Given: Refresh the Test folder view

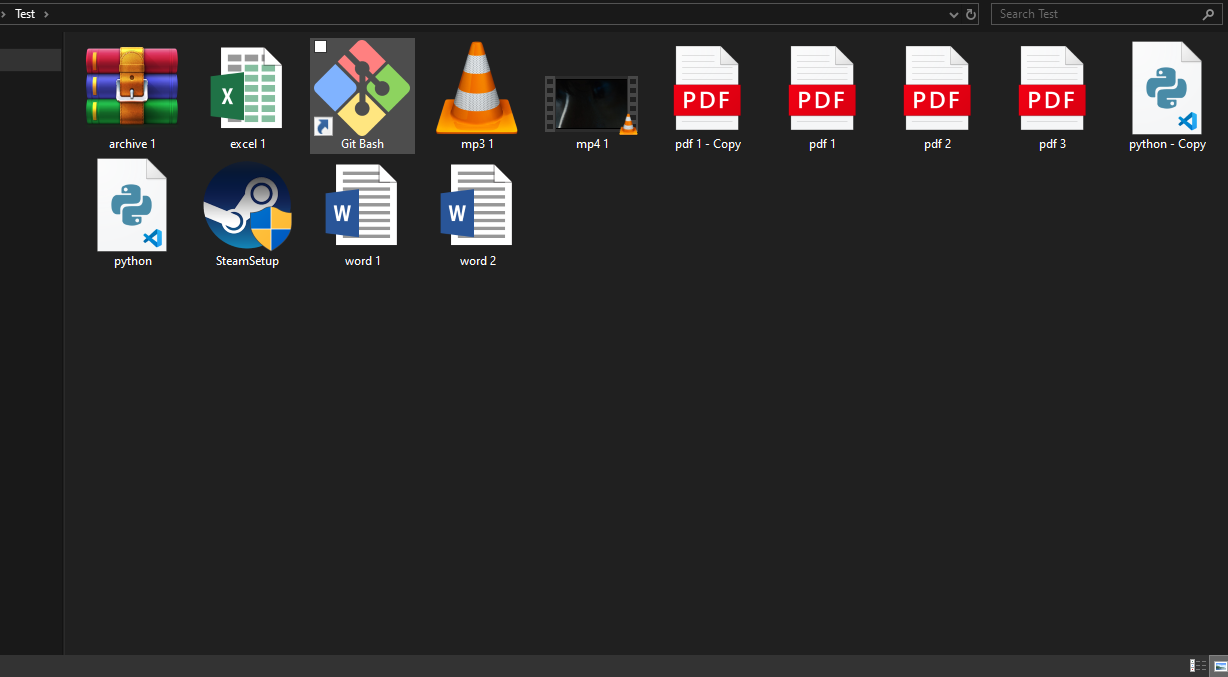Looking at the screenshot, I should [970, 15].
